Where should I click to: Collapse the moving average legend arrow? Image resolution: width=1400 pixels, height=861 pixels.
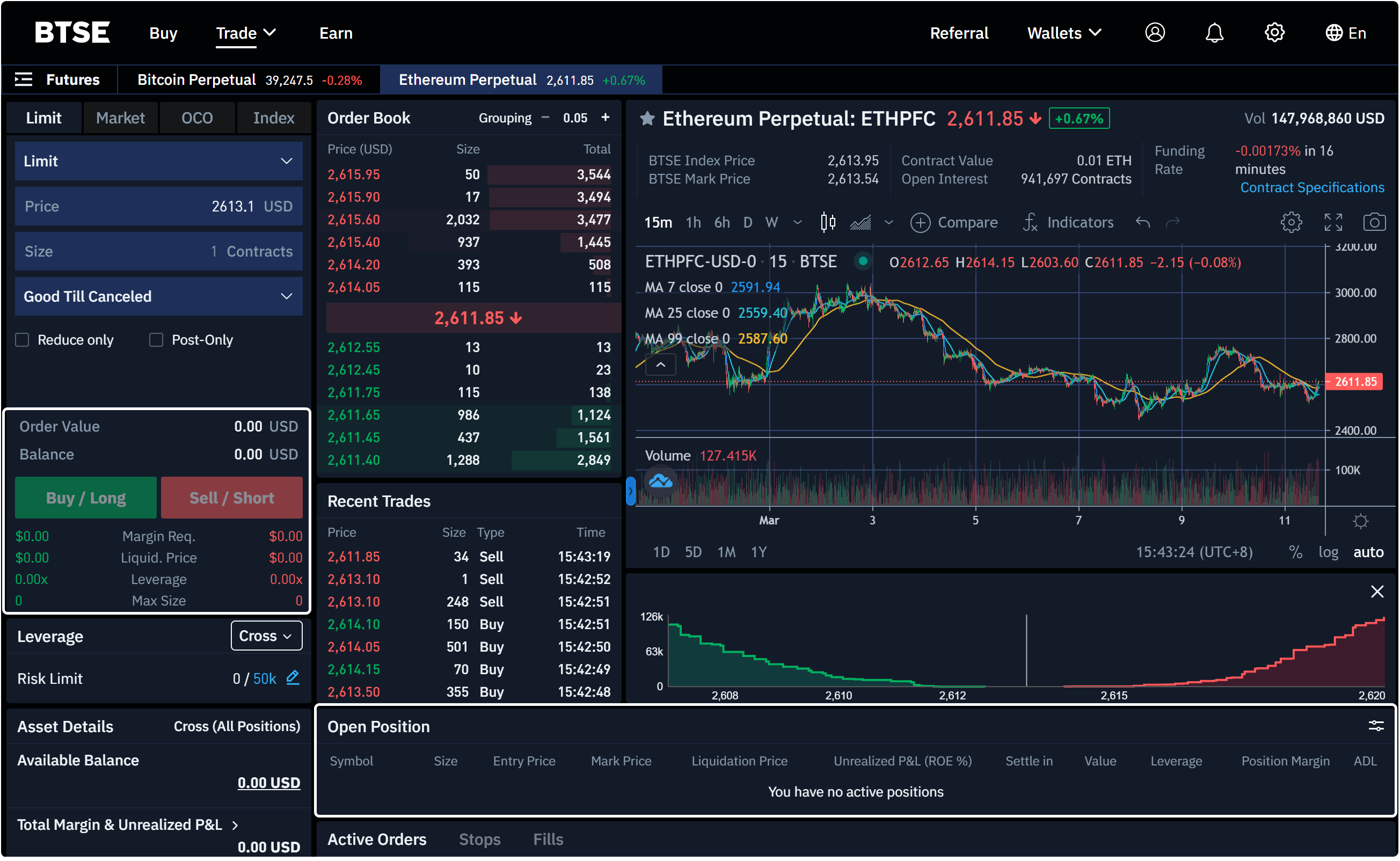[661, 365]
